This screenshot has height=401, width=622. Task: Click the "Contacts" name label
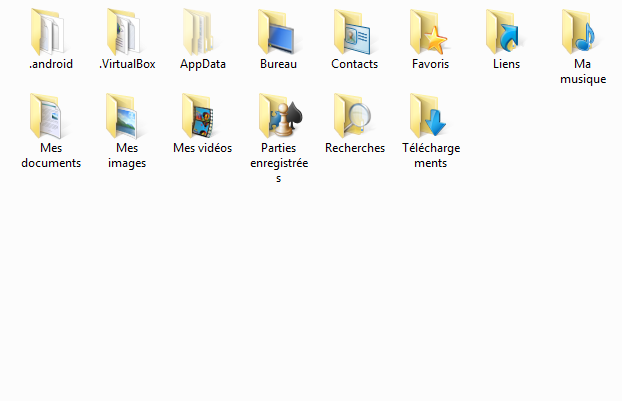(355, 64)
